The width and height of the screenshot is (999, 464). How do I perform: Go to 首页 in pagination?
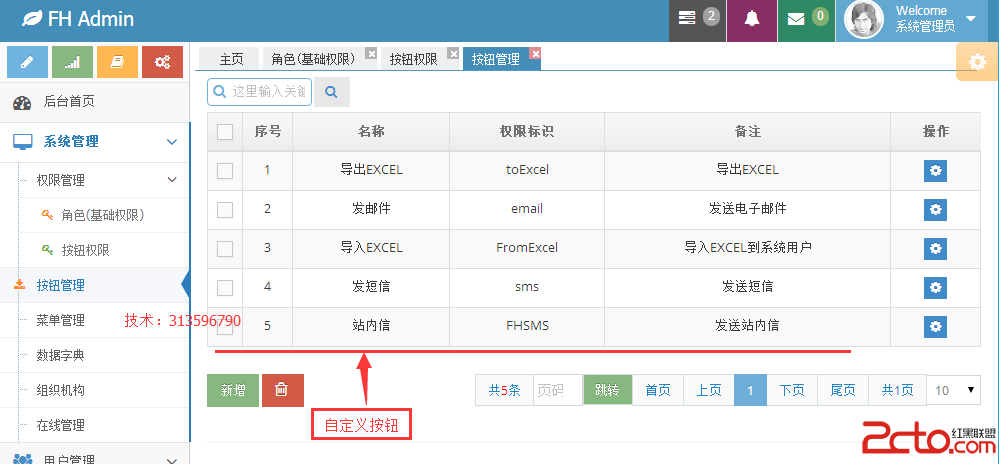[x=658, y=390]
